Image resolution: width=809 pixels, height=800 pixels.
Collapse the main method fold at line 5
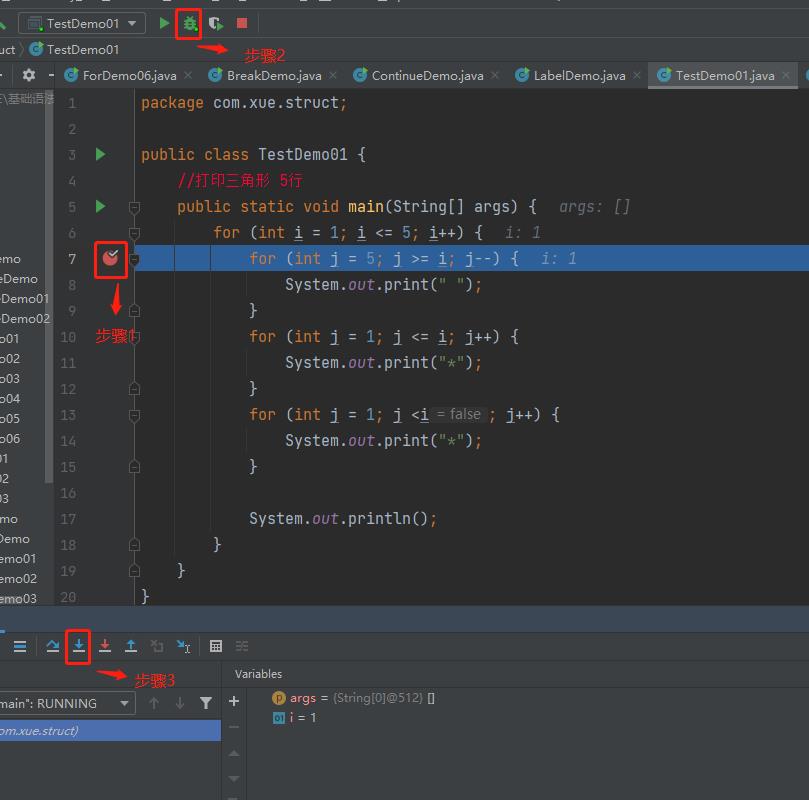pos(134,207)
